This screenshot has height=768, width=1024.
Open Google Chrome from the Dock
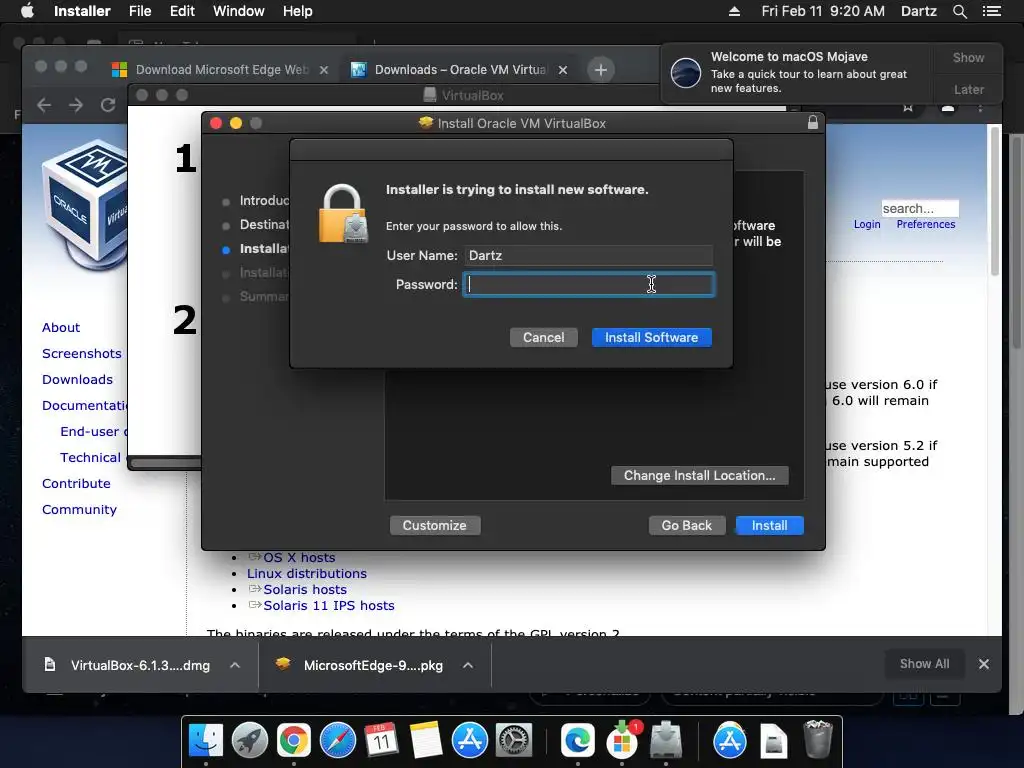coord(294,741)
